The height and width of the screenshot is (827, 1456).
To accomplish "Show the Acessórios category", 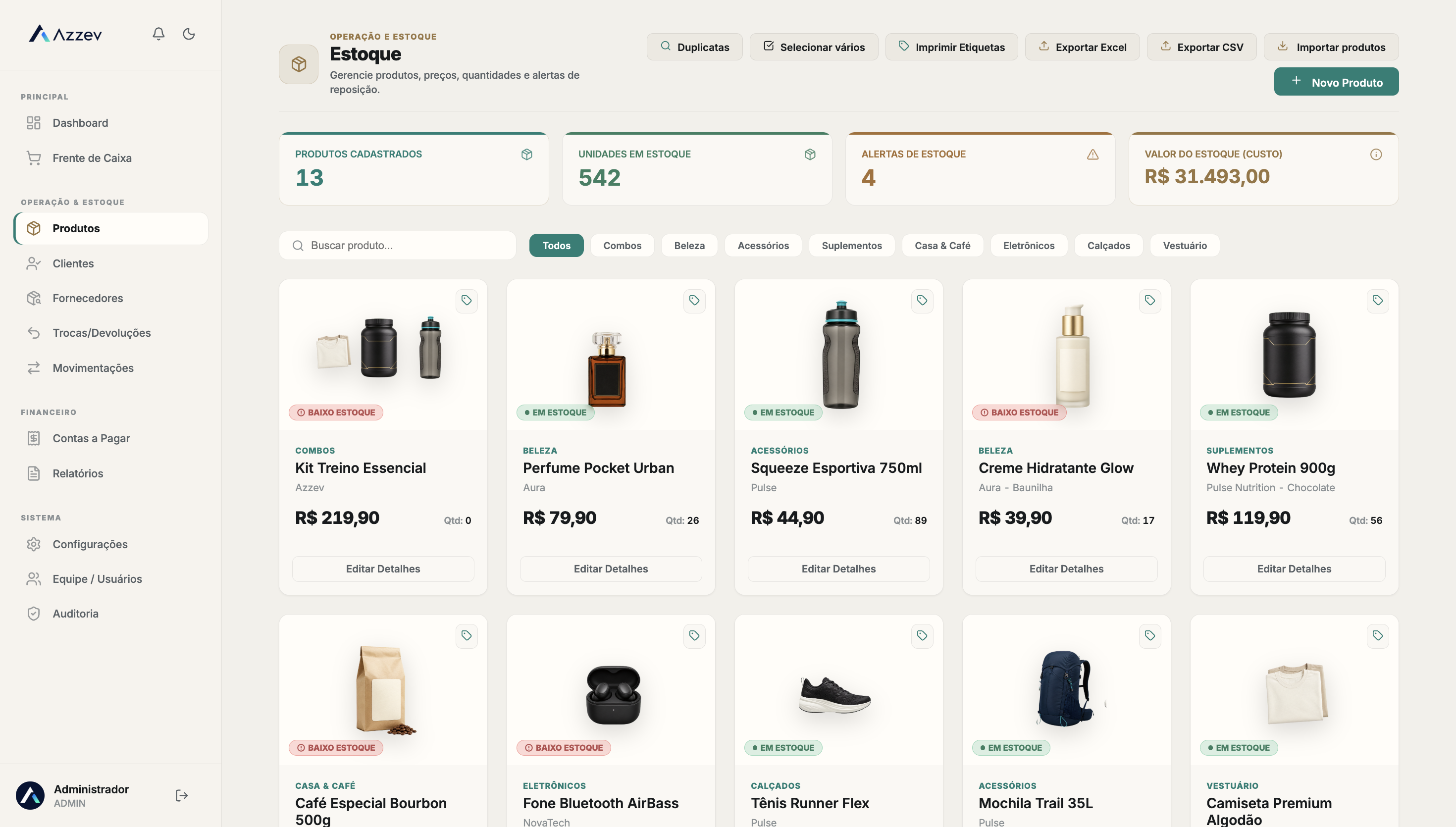I will click(x=763, y=245).
